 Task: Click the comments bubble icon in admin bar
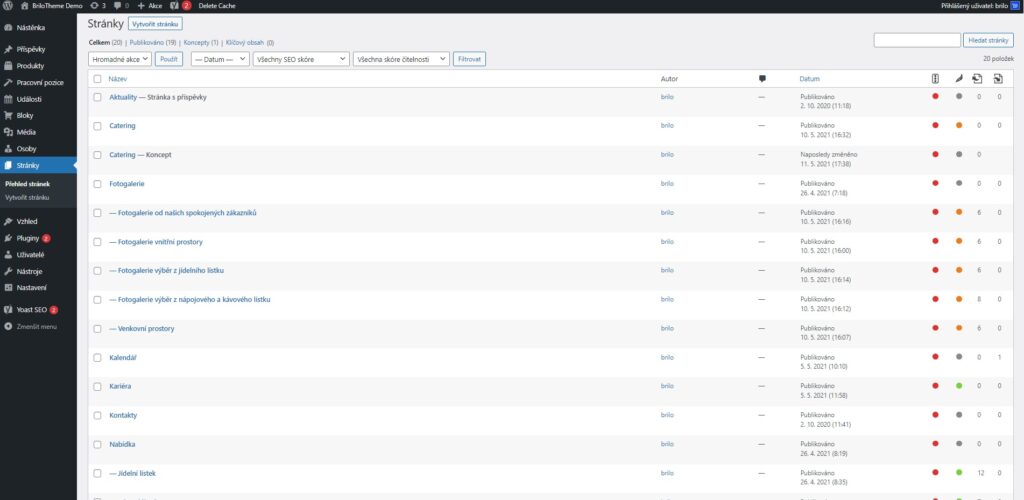[120, 6]
